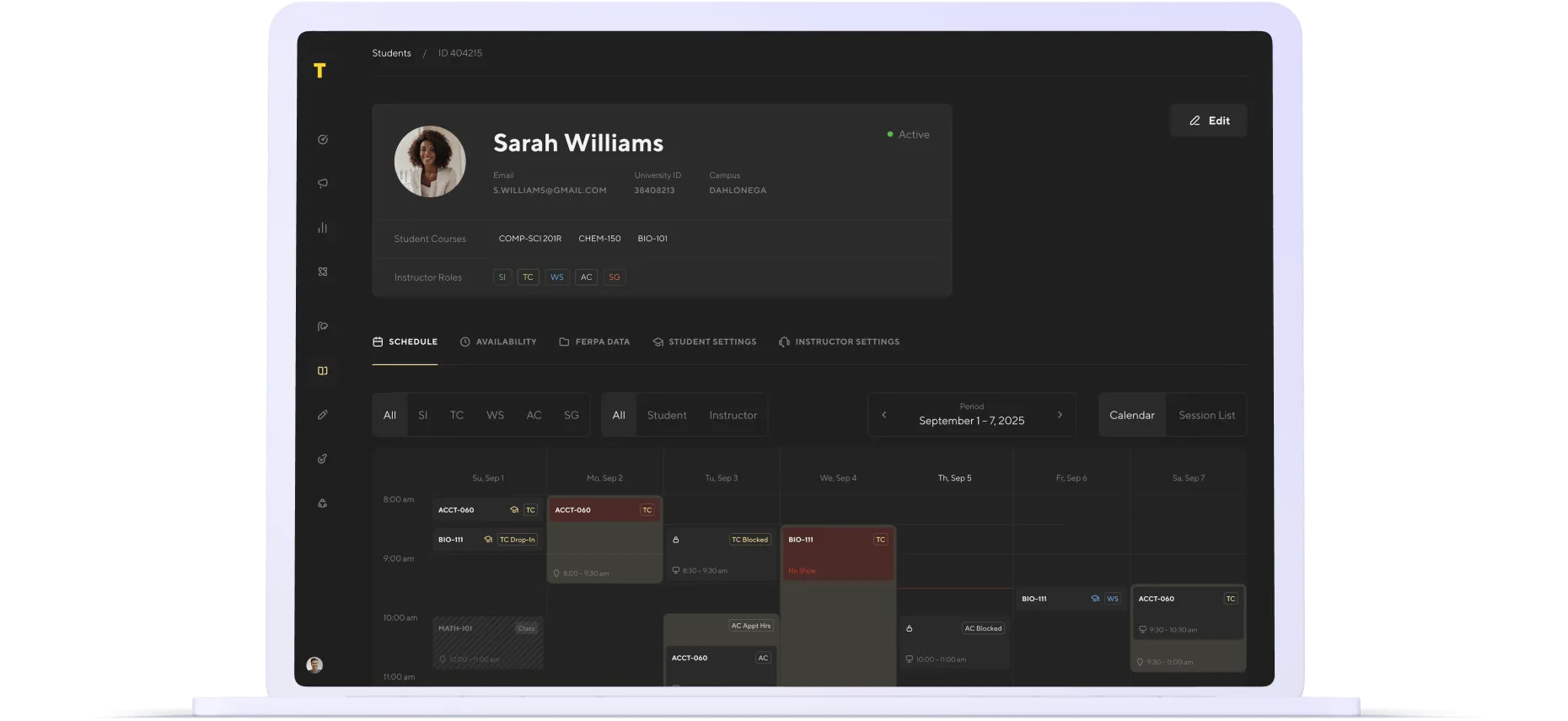1568x721 pixels.
Task: Show only Instructor sessions
Action: [x=733, y=415]
